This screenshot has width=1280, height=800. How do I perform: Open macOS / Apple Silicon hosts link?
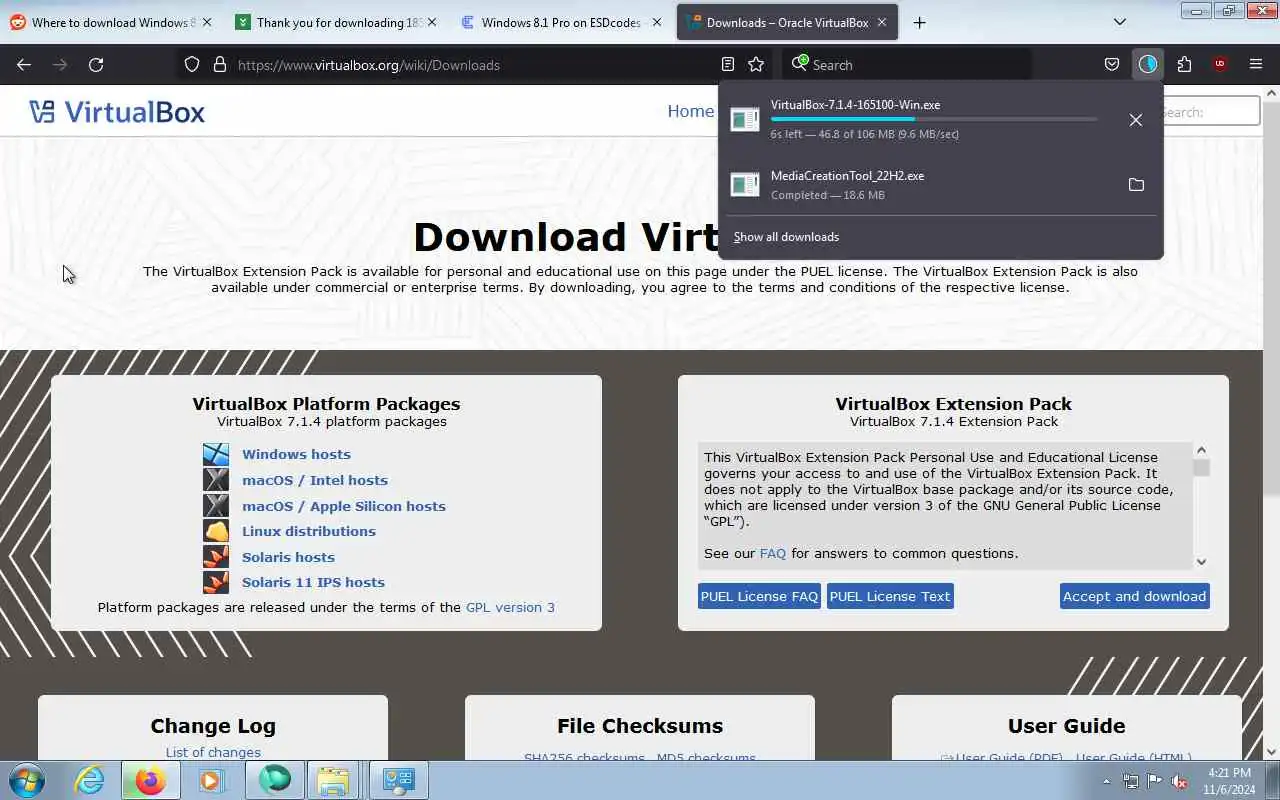344,506
